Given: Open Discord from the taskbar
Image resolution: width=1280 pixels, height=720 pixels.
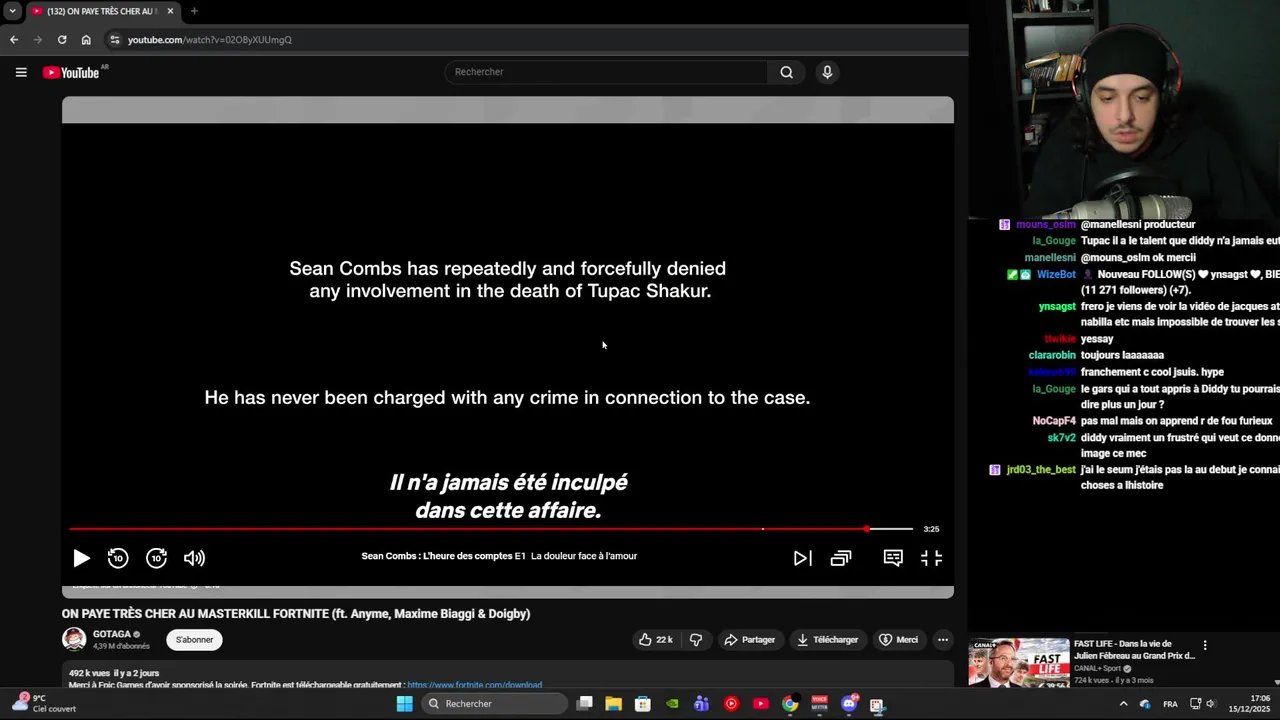Looking at the screenshot, I should (x=849, y=704).
